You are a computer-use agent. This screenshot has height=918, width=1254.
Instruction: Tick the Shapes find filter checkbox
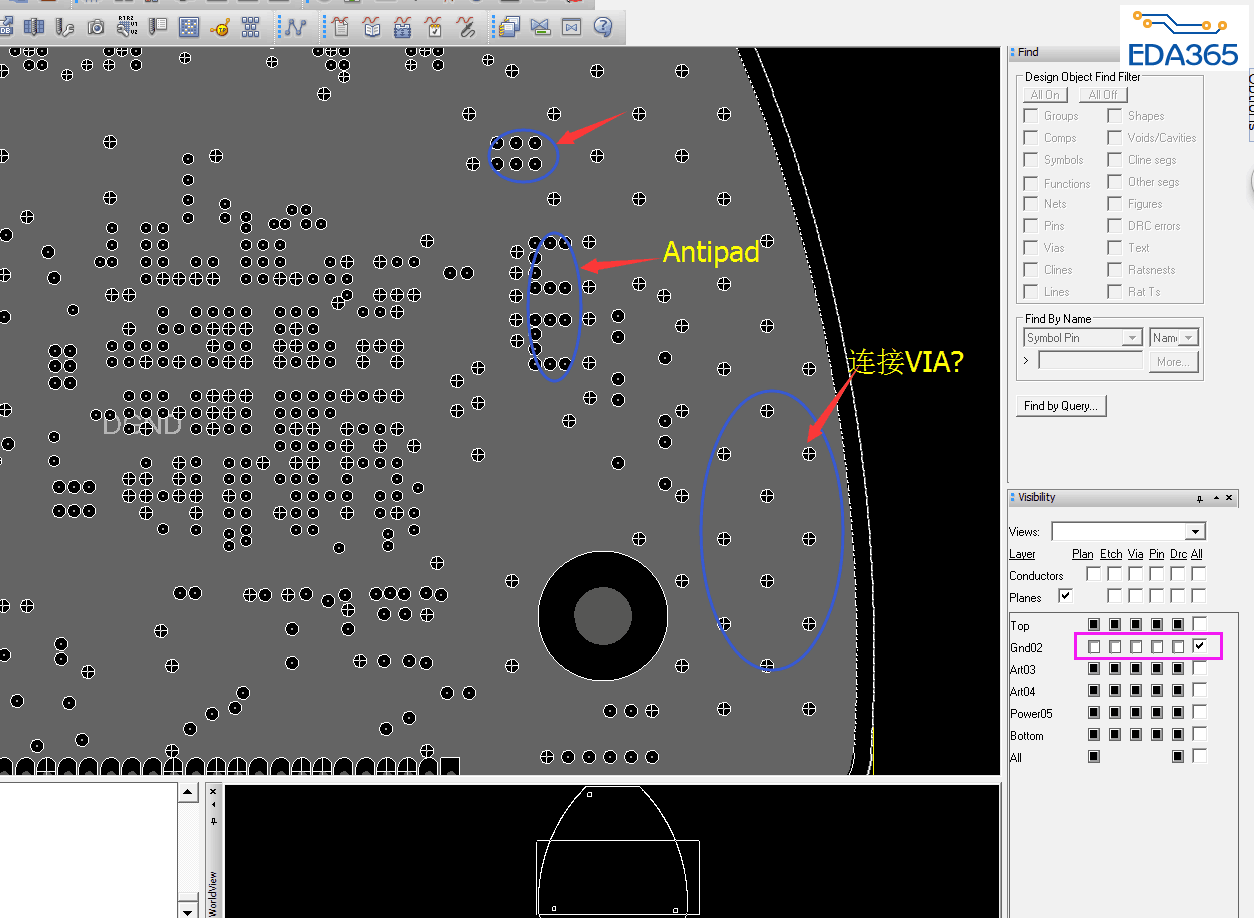coord(1114,116)
